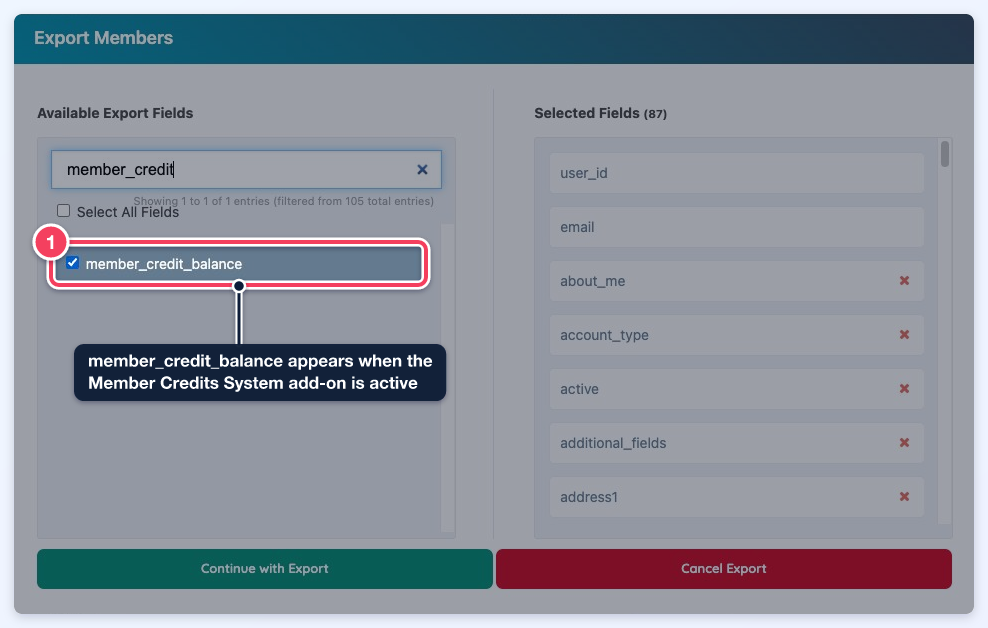The image size is (988, 628).
Task: Select the email selected field
Action: coord(737,227)
